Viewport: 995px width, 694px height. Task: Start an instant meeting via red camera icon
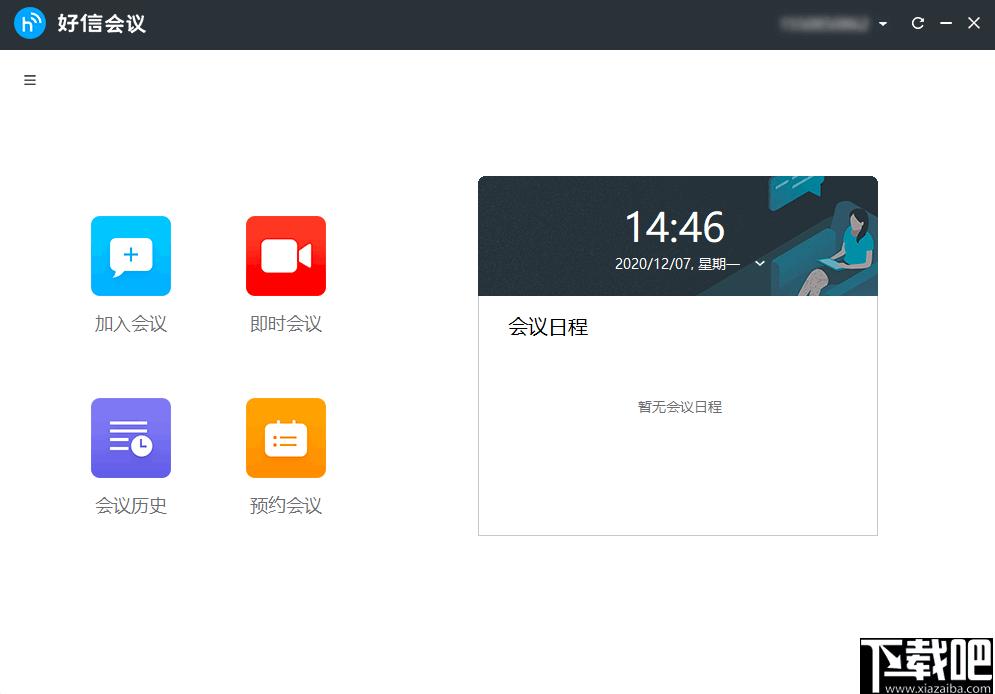(286, 256)
